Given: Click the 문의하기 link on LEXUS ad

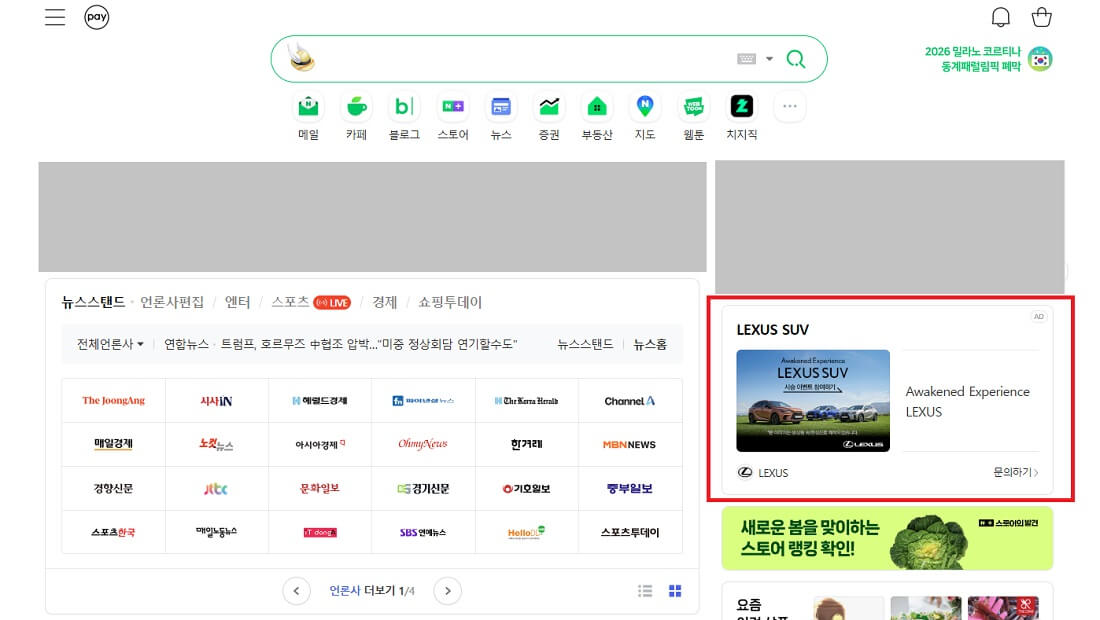Looking at the screenshot, I should [1013, 472].
